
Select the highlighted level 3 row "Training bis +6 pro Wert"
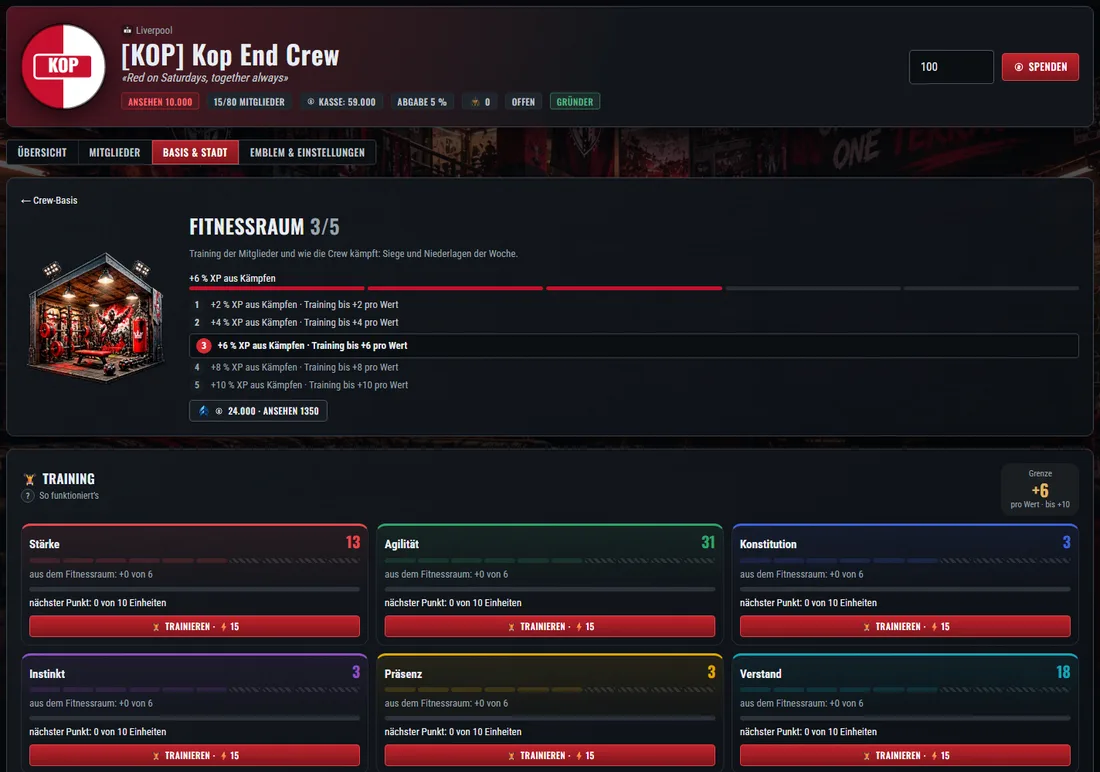633,345
